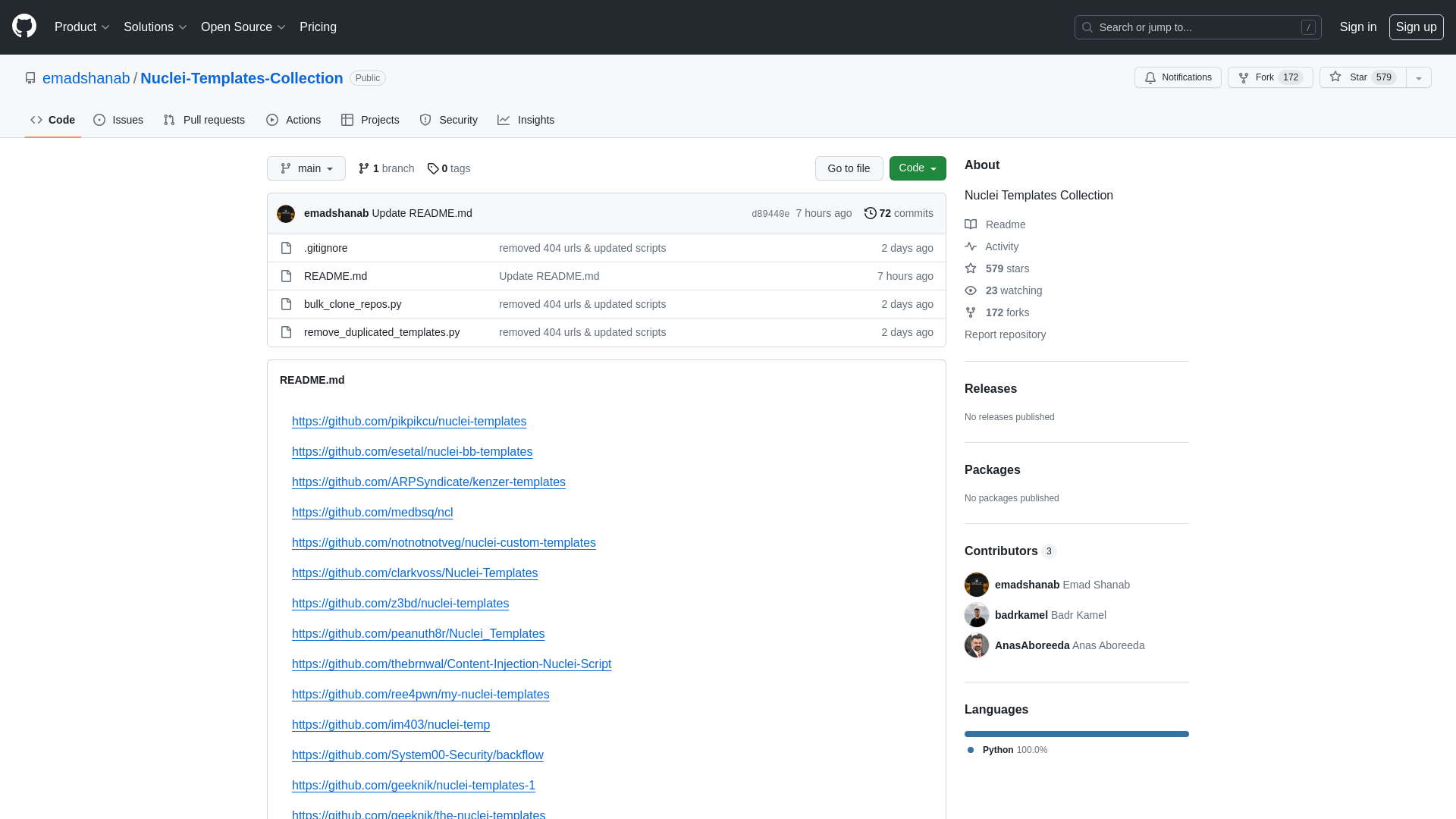Switch to the Code tab
1456x819 pixels.
53,120
